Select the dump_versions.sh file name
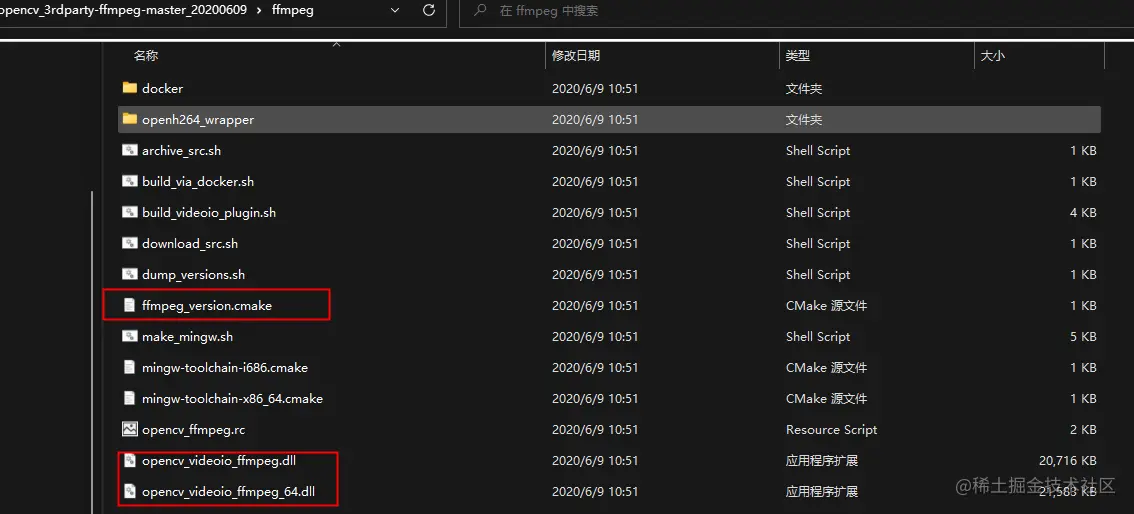1134x514 pixels. [194, 275]
